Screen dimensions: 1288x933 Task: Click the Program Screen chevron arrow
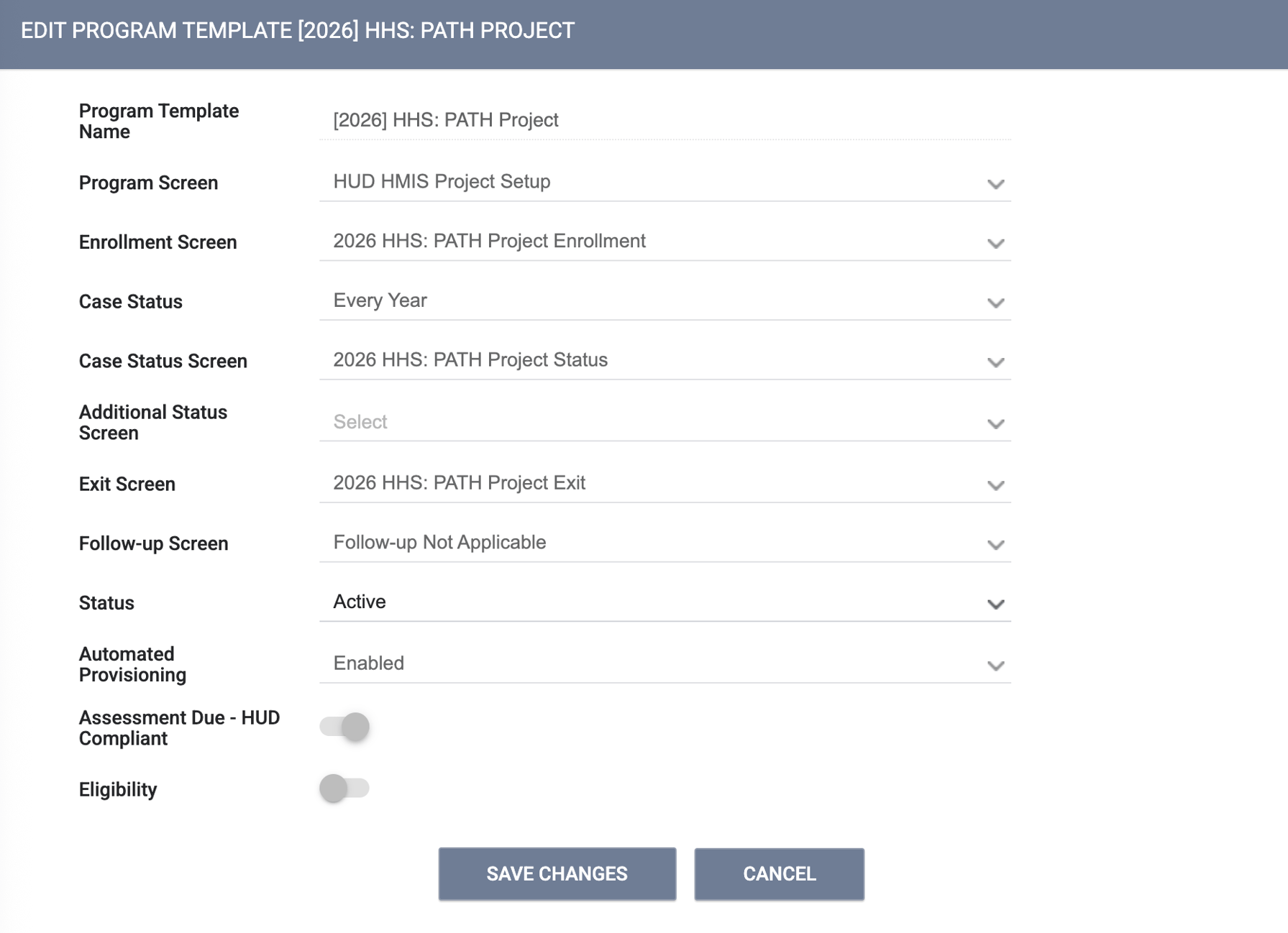(995, 184)
